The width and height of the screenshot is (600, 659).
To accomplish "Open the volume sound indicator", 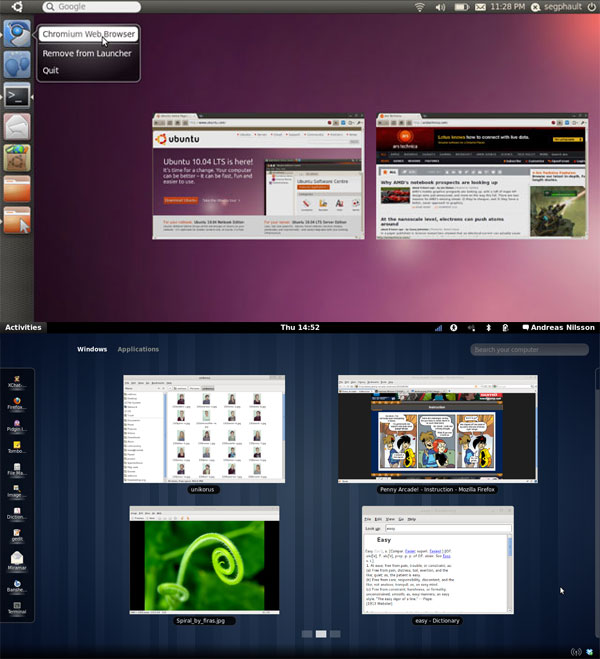I will coord(440,7).
